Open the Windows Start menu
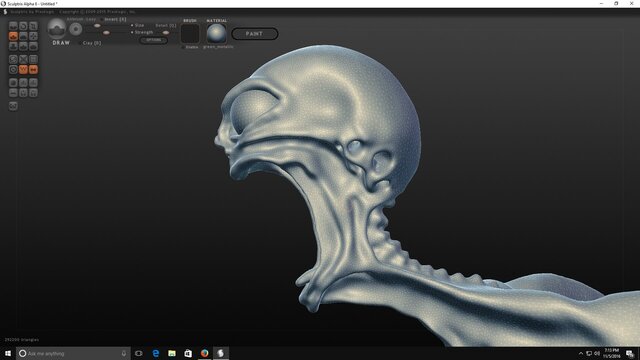640x360 pixels. tap(8, 353)
